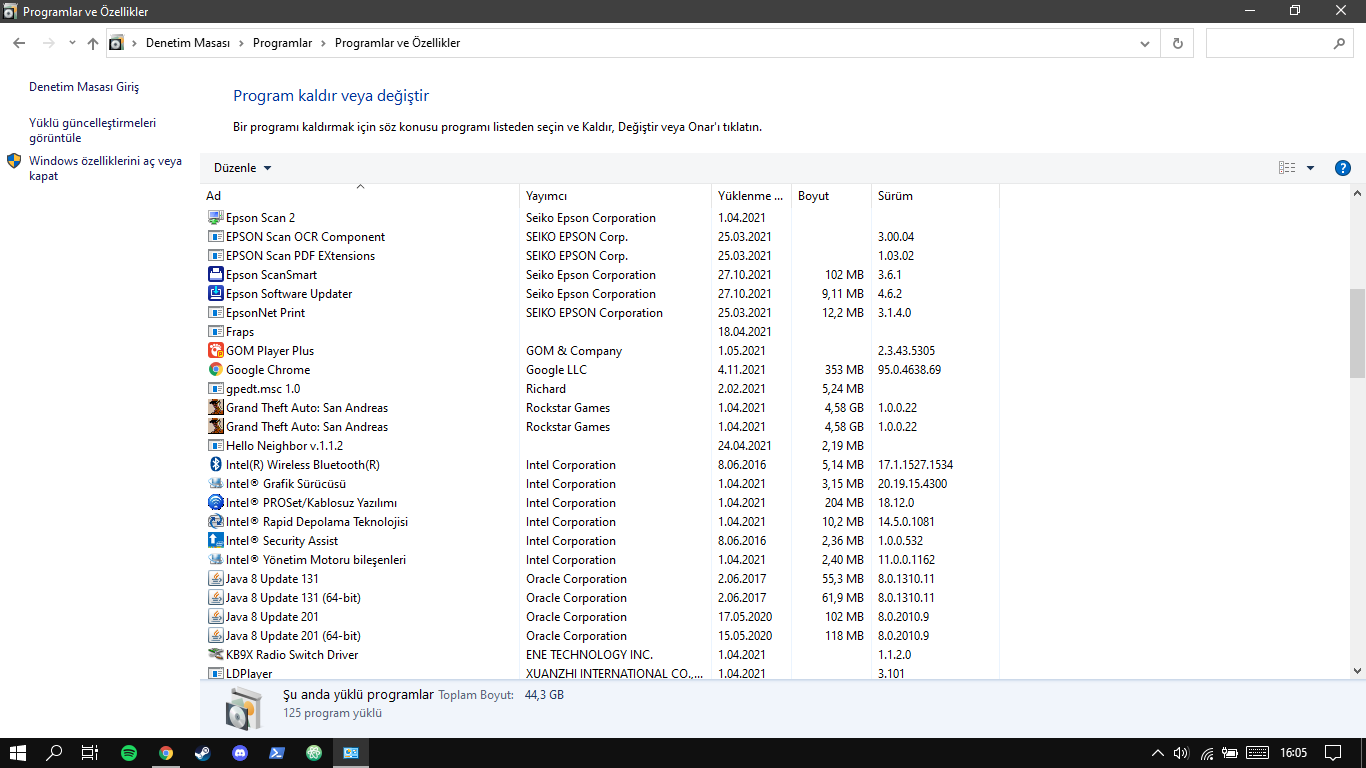Open the taskbar clock showing 16:05
The height and width of the screenshot is (768, 1366).
tap(1293, 753)
